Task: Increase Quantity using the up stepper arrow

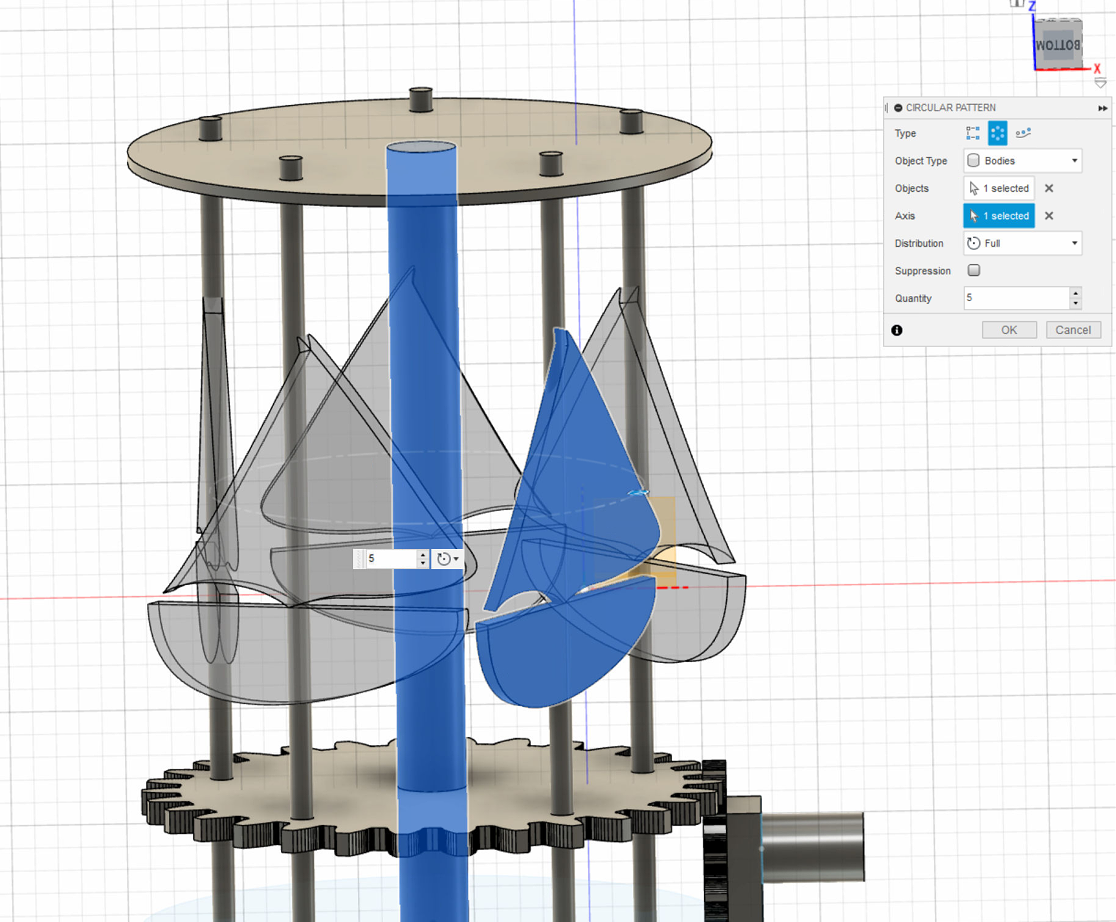Action: 1076,293
